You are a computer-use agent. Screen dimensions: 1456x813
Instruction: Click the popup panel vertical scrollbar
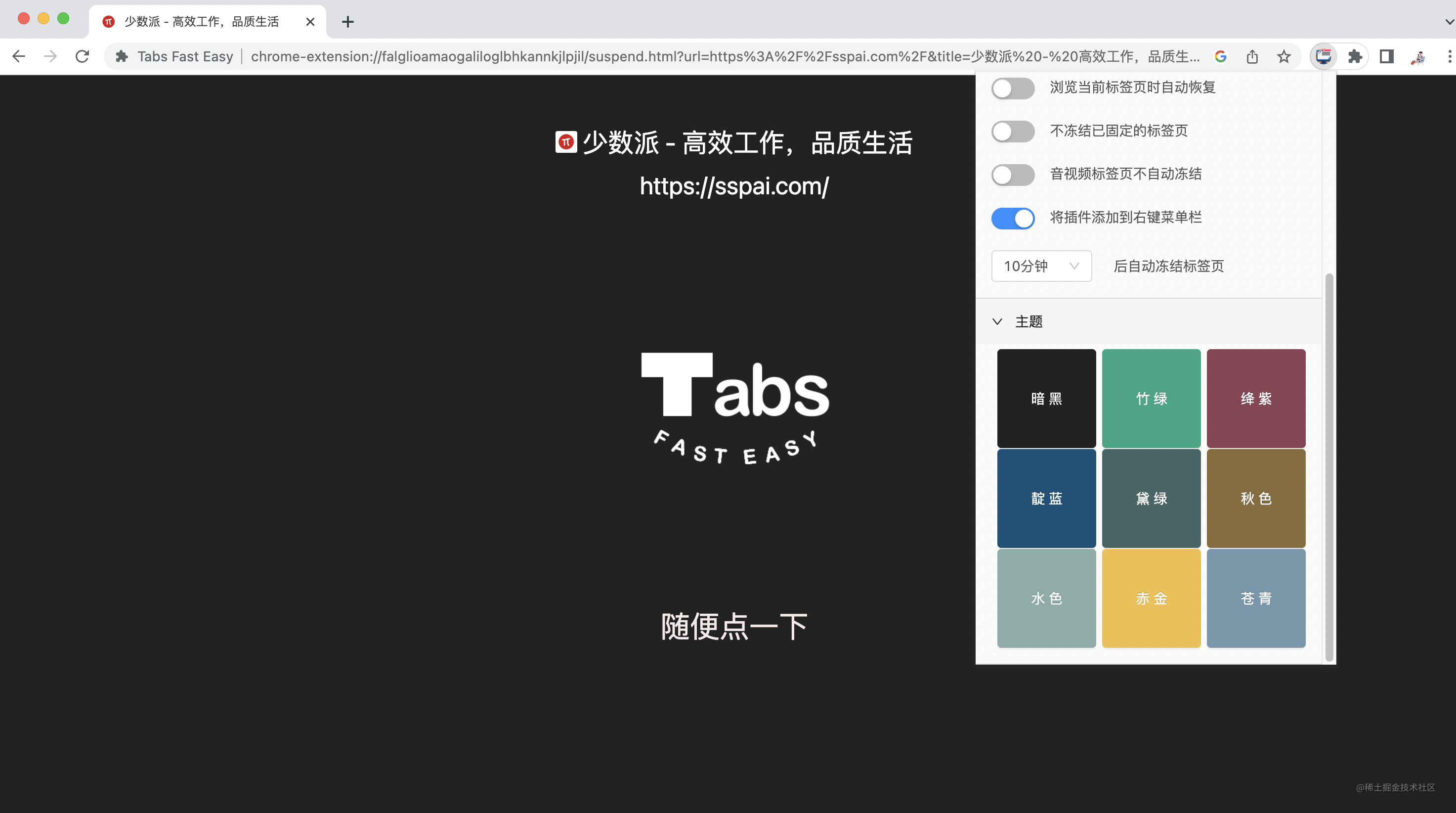tap(1329, 467)
